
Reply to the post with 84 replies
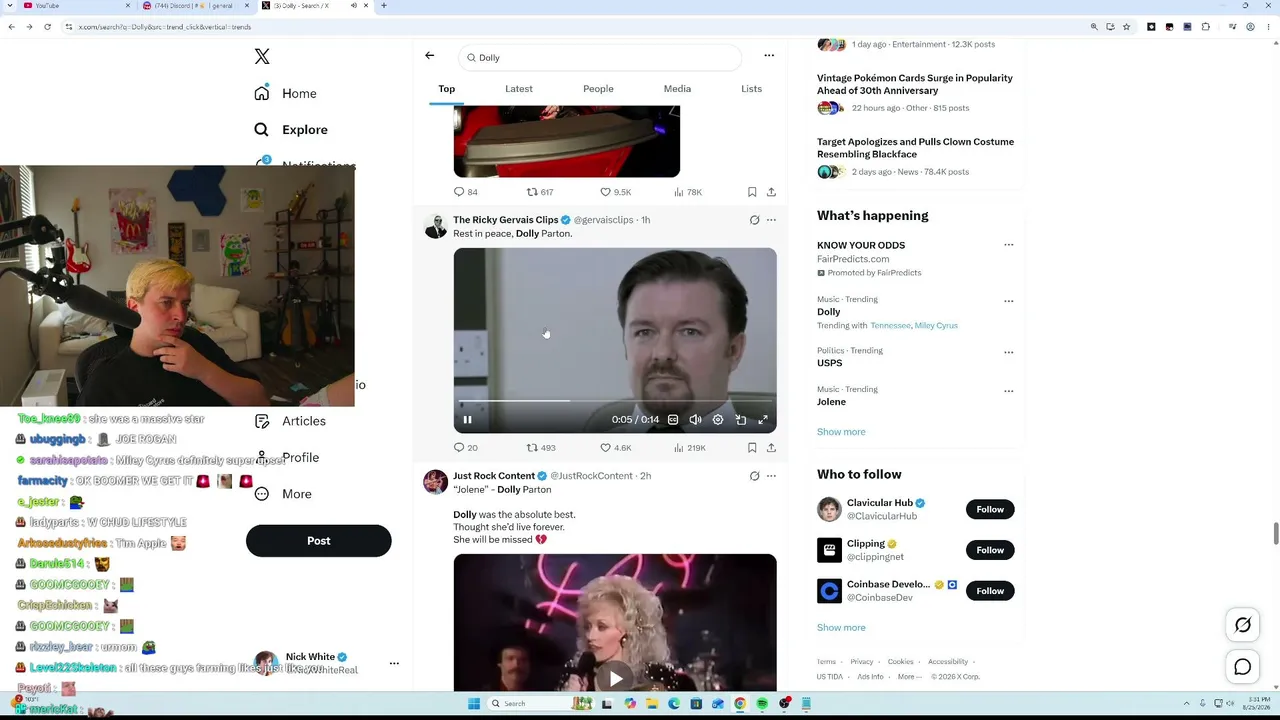[x=459, y=192]
